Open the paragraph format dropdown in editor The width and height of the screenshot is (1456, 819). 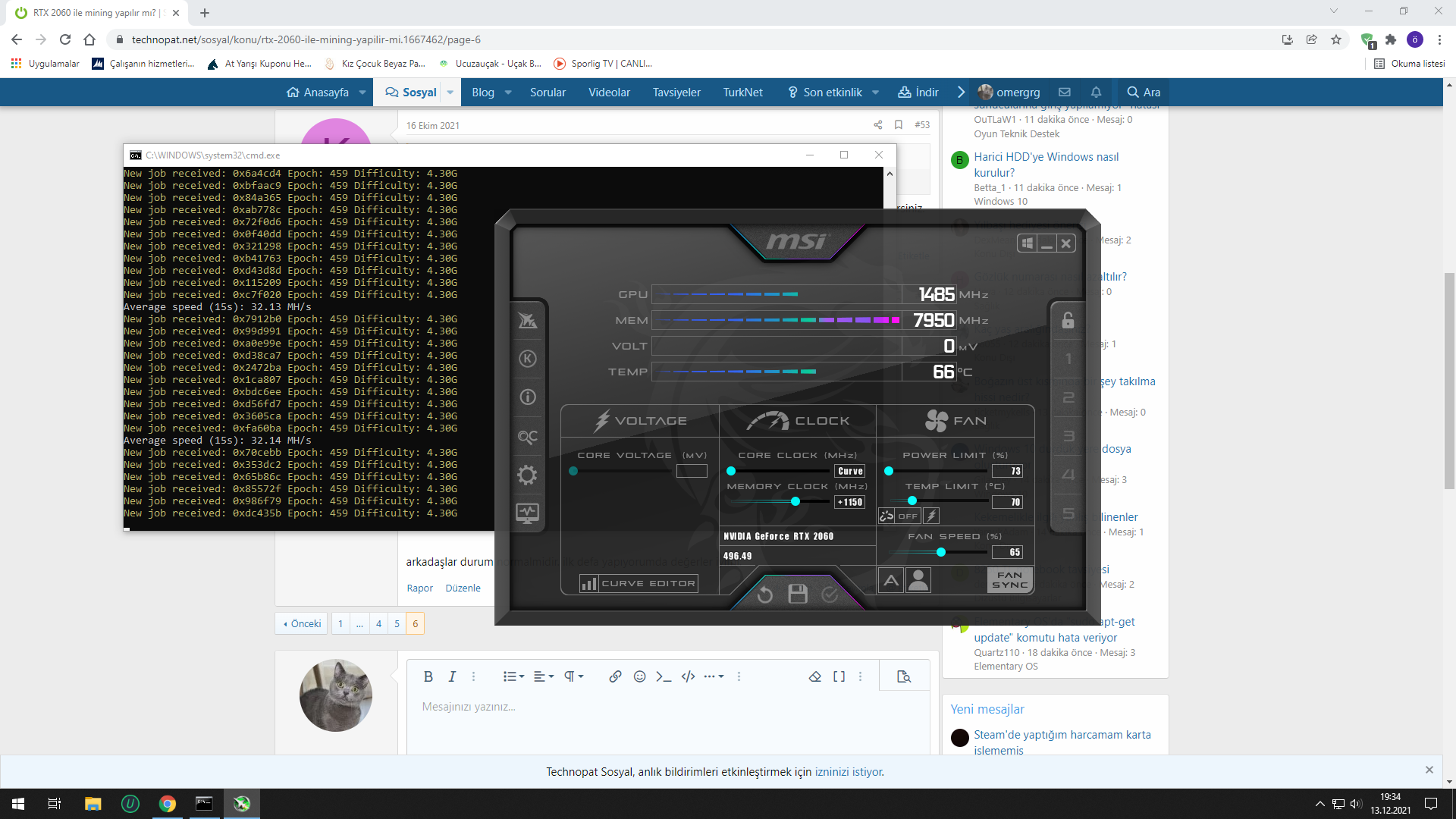click(573, 676)
